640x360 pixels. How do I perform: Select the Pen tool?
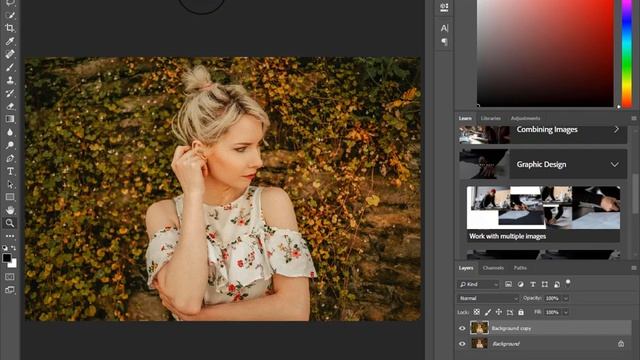[x=10, y=158]
